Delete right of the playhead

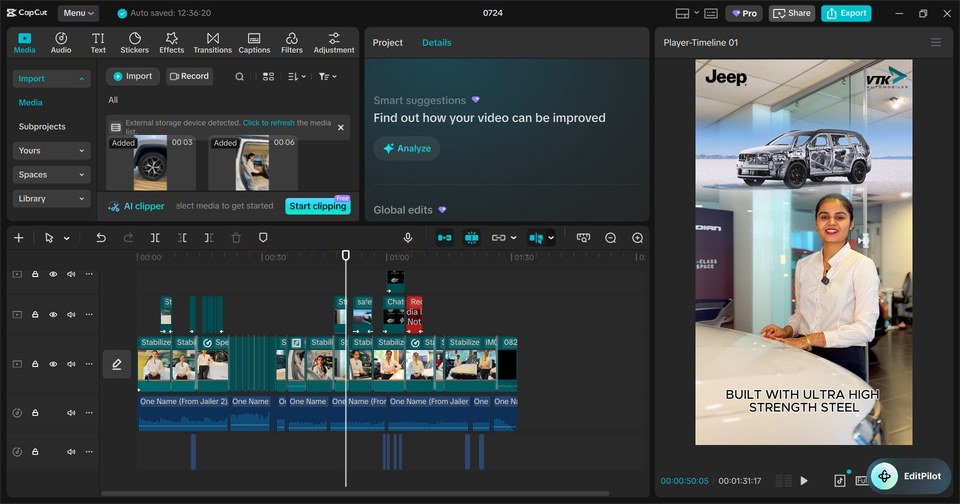tap(209, 238)
